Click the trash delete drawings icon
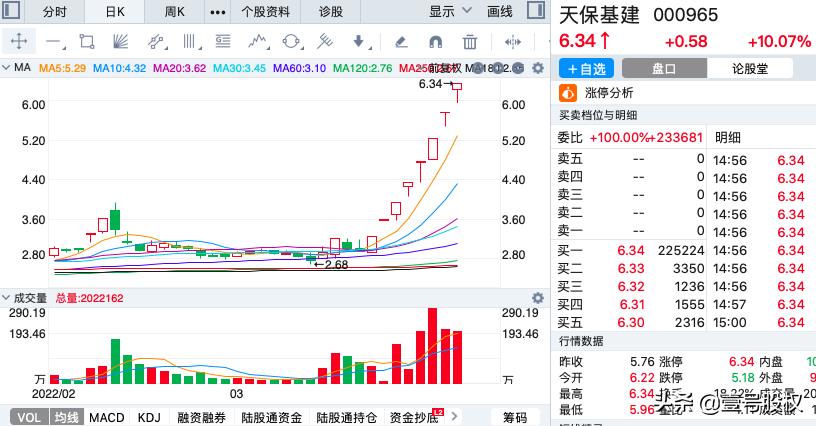The height and width of the screenshot is (426, 816). tap(470, 42)
